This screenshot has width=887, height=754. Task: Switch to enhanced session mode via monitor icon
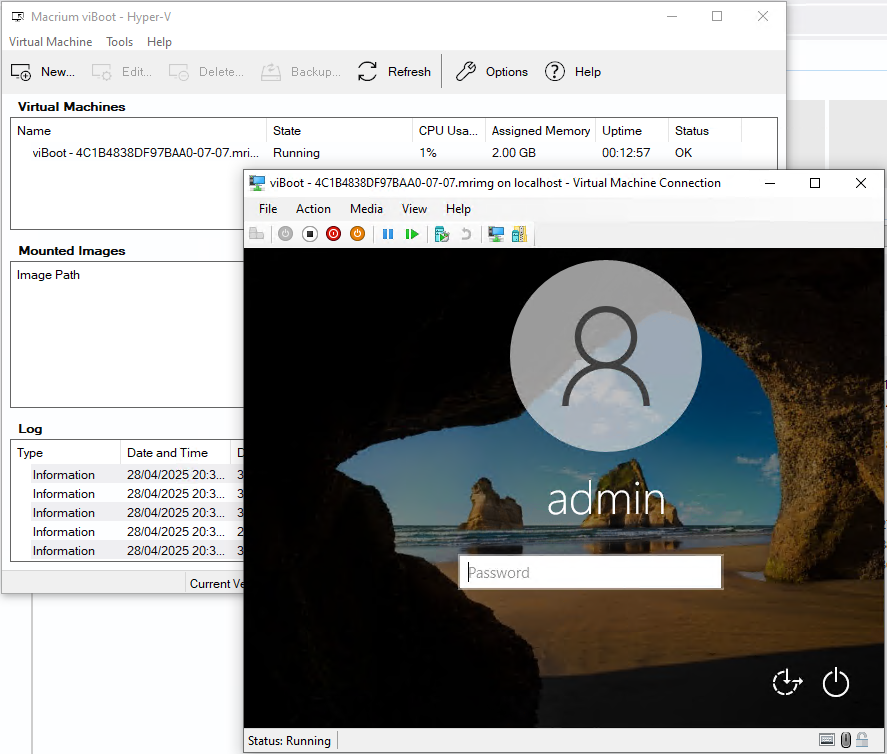(x=495, y=233)
